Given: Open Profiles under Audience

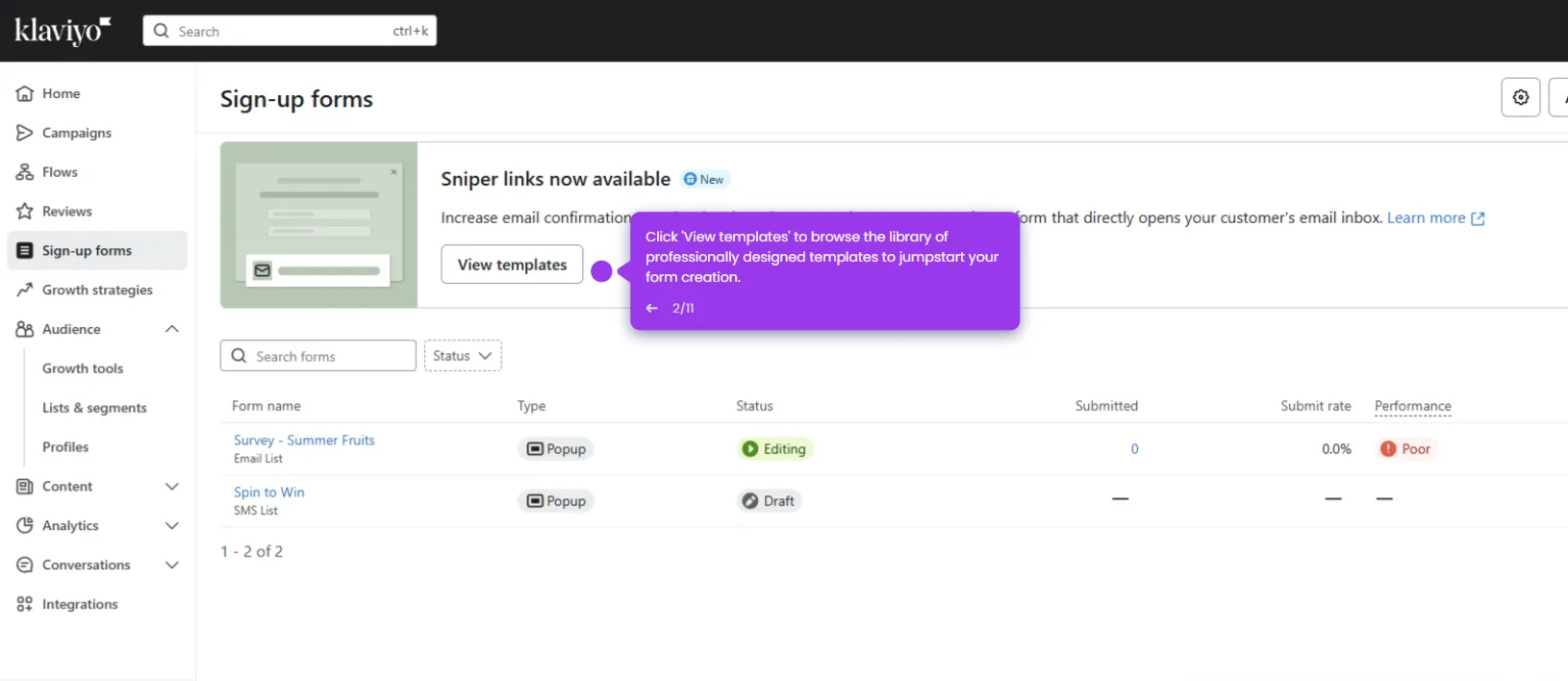Looking at the screenshot, I should coord(65,447).
